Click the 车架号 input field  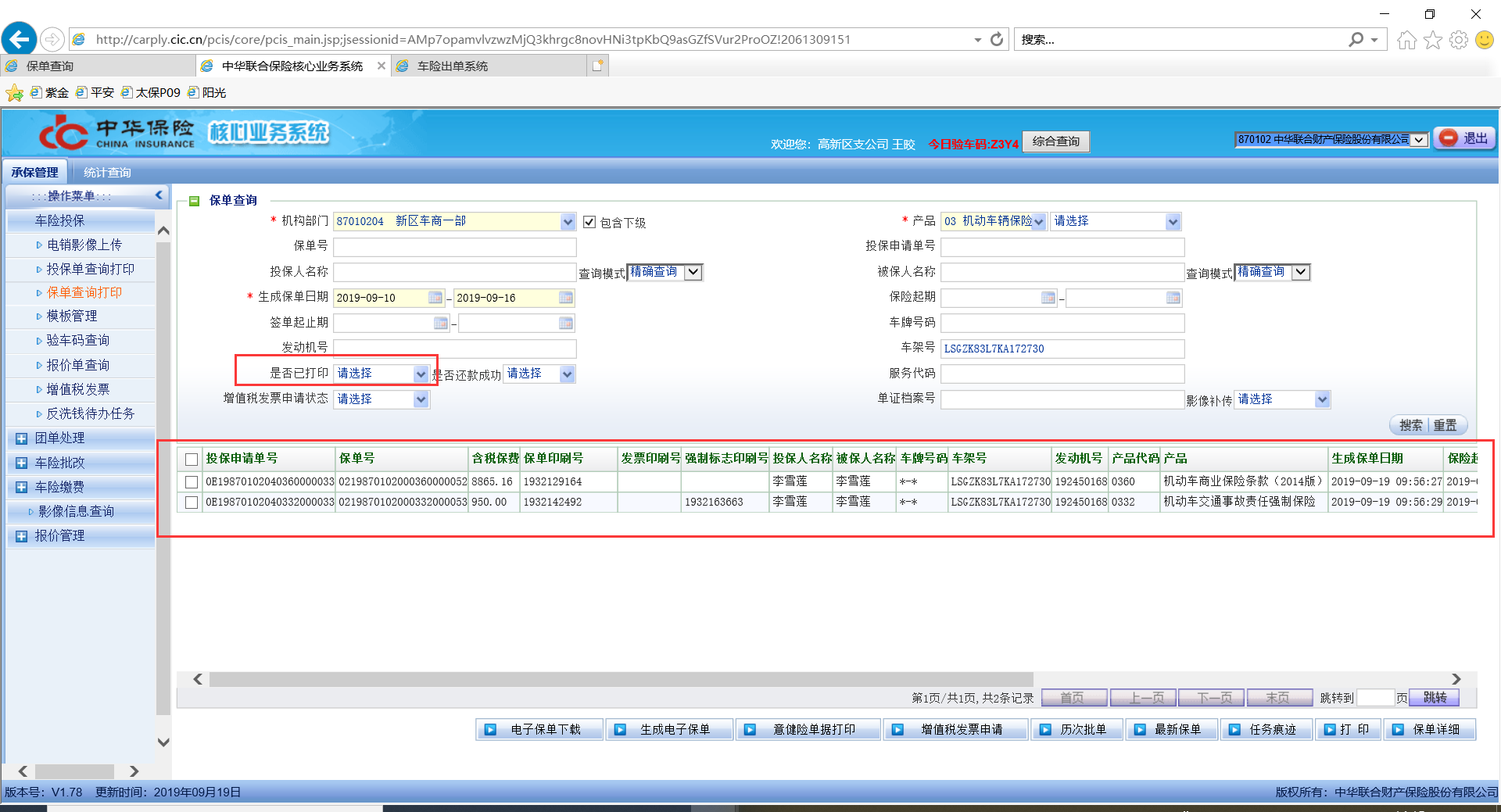(x=1062, y=349)
